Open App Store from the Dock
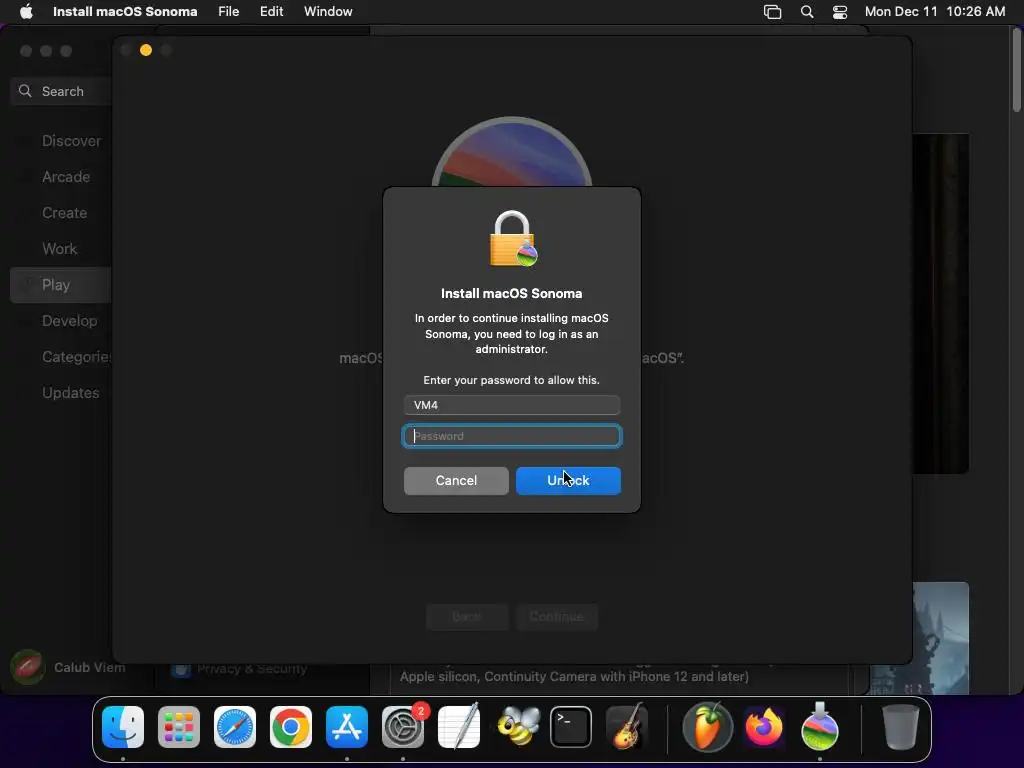Image resolution: width=1024 pixels, height=768 pixels. pyautogui.click(x=347, y=727)
